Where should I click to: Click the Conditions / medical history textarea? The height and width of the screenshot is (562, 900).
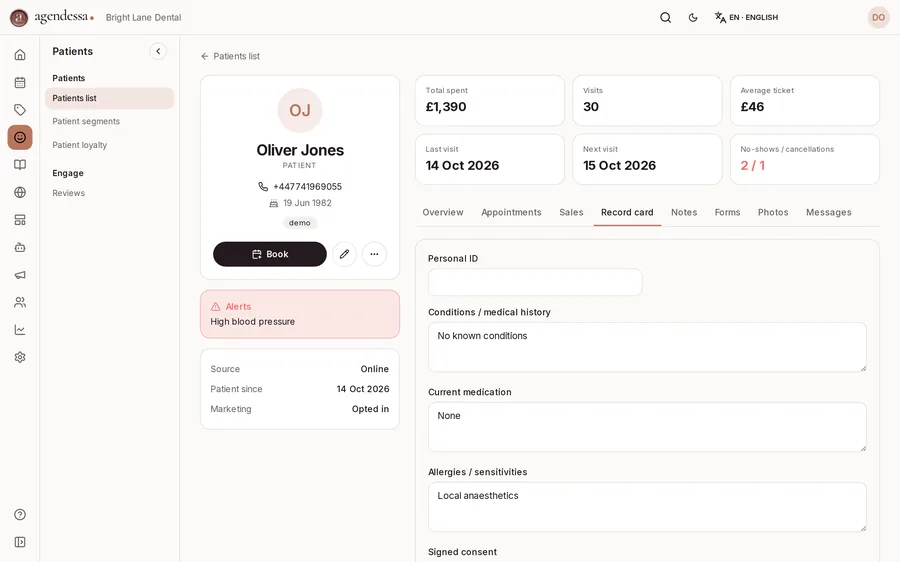[x=647, y=347]
